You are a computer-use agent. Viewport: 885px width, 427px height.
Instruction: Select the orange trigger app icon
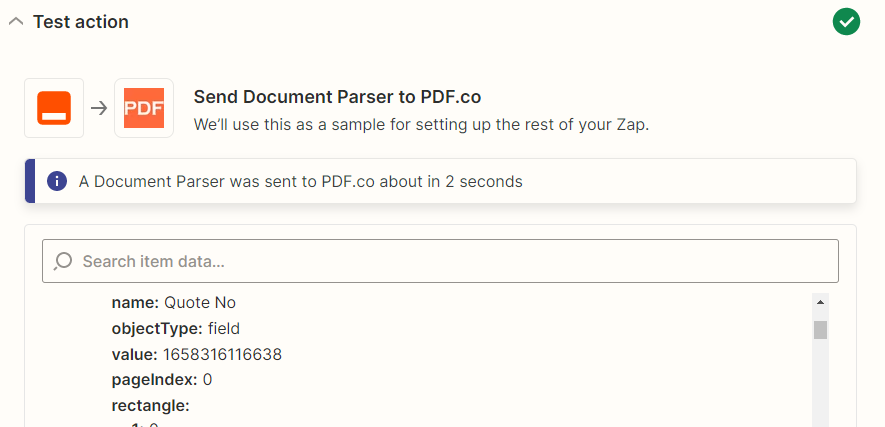54,108
